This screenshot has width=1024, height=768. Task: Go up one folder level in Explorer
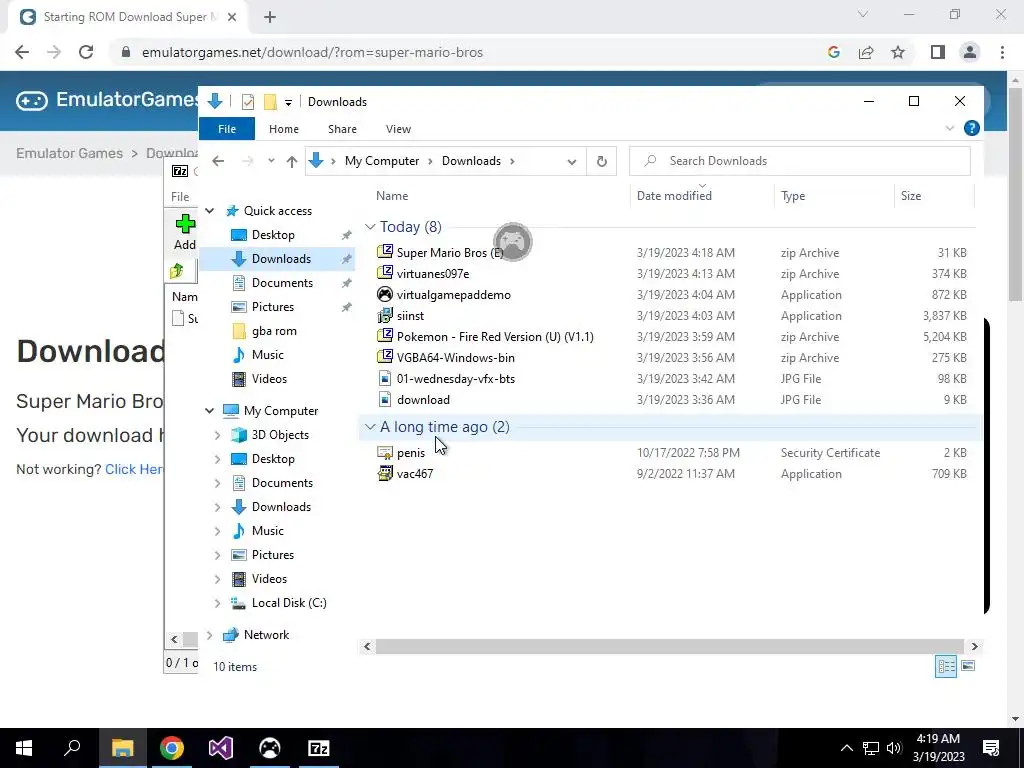(292, 161)
